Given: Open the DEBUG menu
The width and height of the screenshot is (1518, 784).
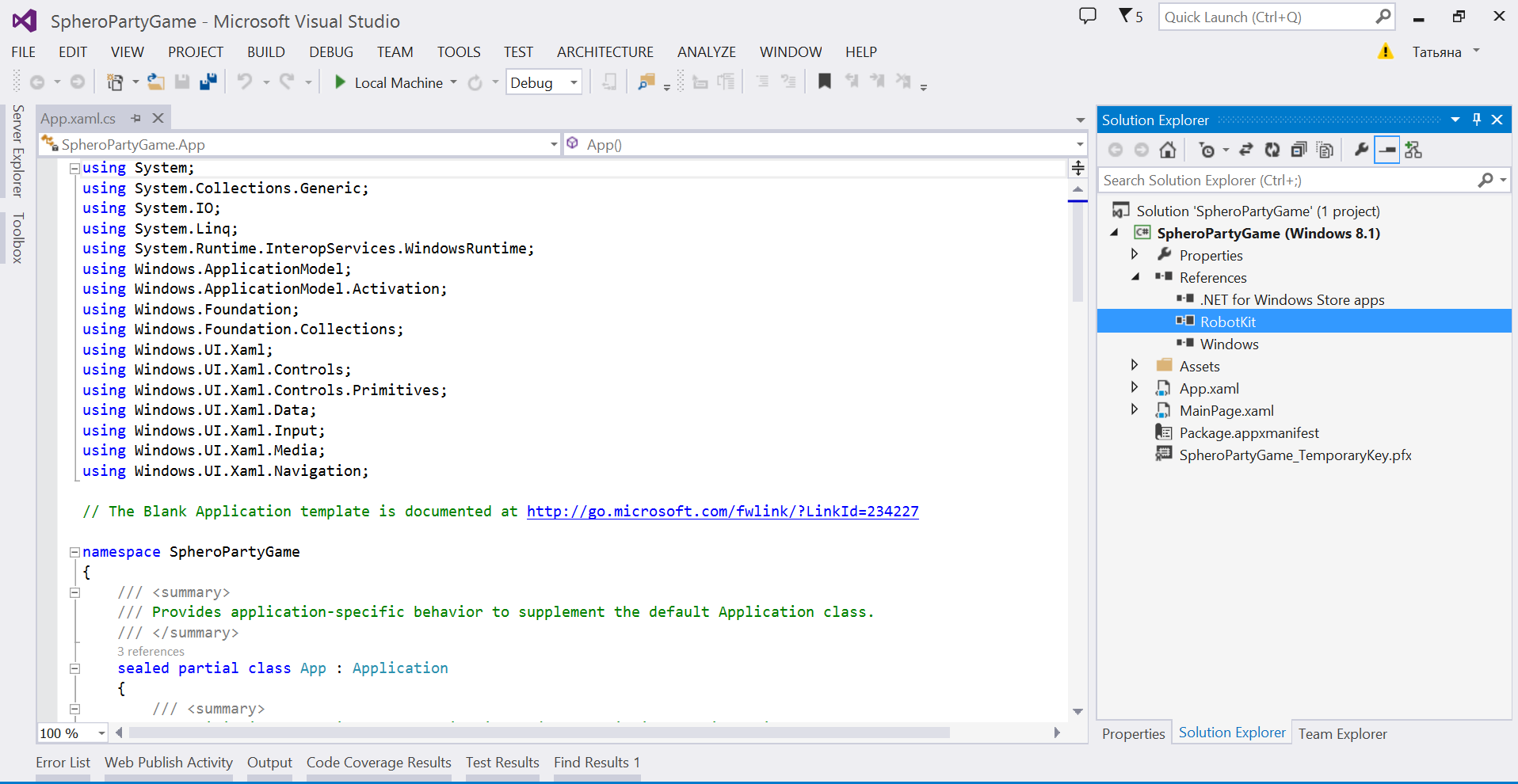Looking at the screenshot, I should click(x=331, y=52).
